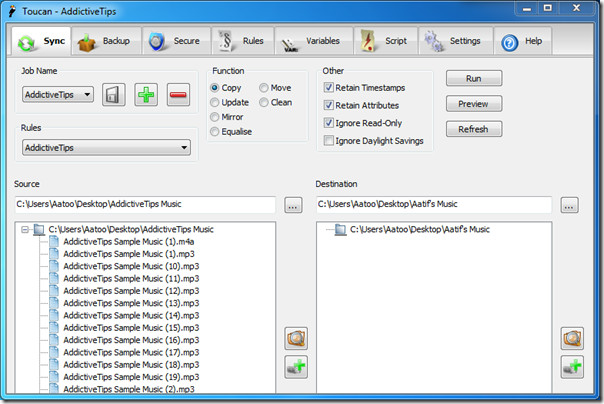Browse for the destination folder path
Image resolution: width=604 pixels, height=404 pixels.
click(x=569, y=205)
